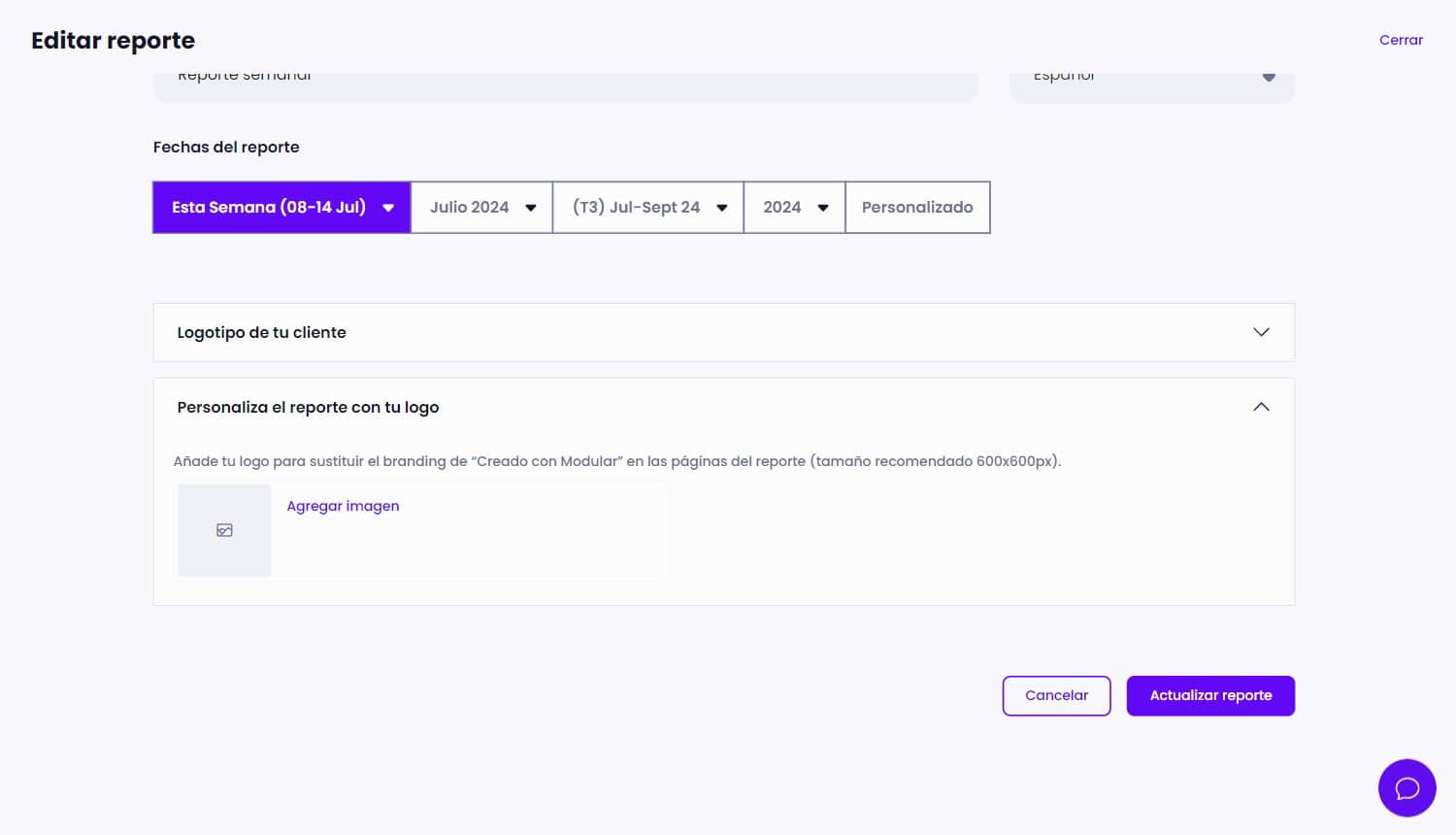The image size is (1456, 835).
Task: Click the Agregar imagen link
Action: click(343, 506)
